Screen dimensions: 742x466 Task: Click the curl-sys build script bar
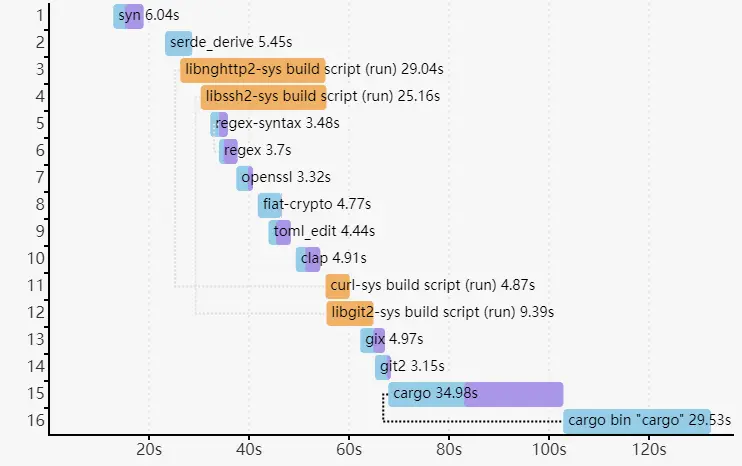(338, 286)
